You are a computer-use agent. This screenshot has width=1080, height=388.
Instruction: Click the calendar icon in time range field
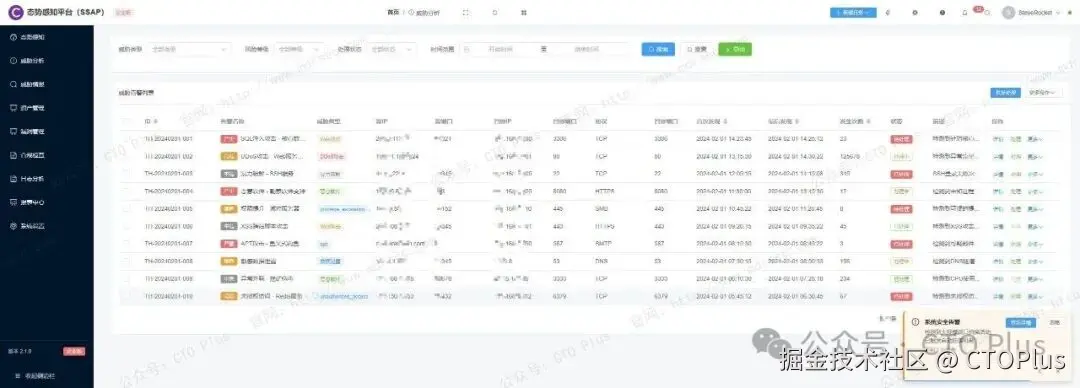tap(466, 49)
